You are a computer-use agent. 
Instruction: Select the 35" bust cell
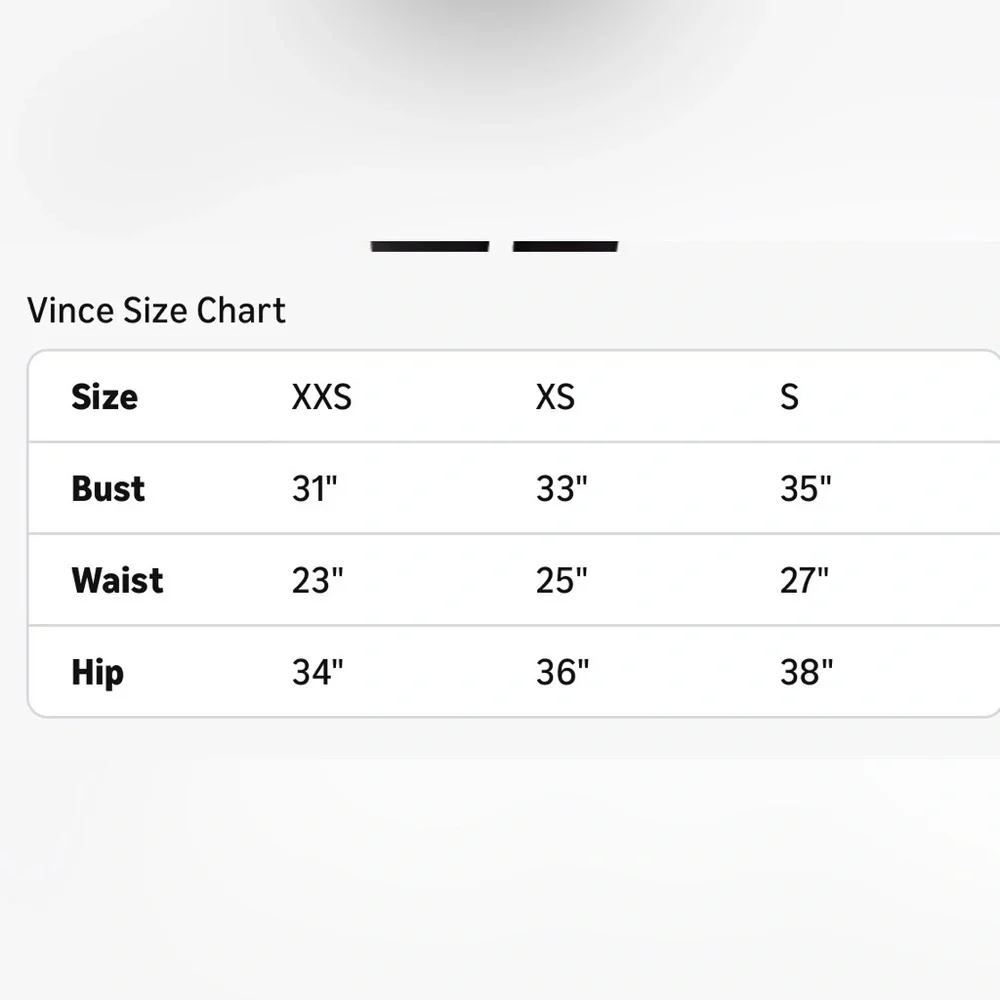(x=805, y=489)
